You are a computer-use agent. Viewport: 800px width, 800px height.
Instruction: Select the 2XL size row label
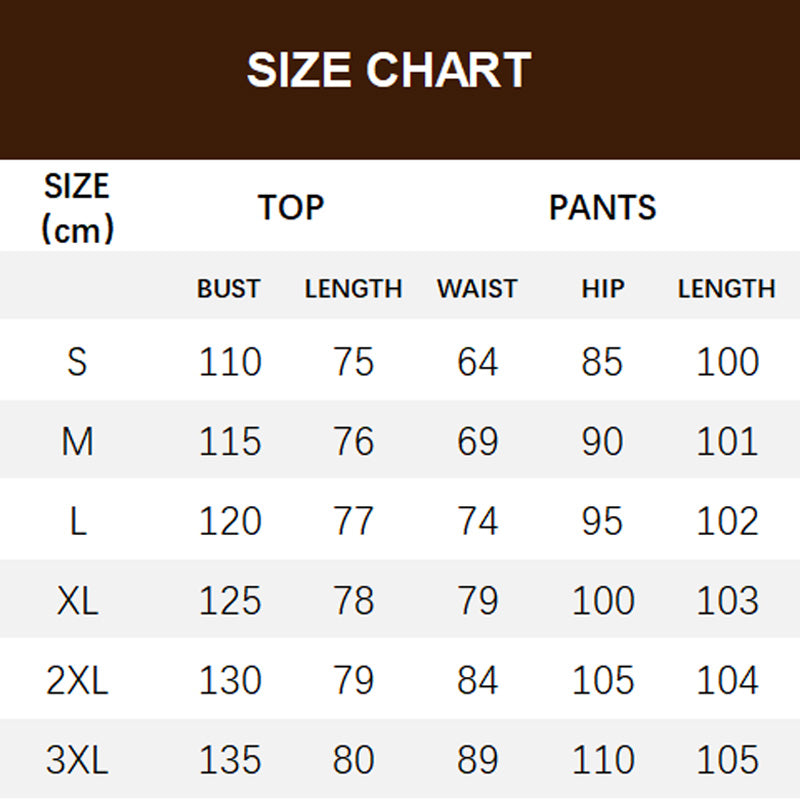[x=77, y=681]
